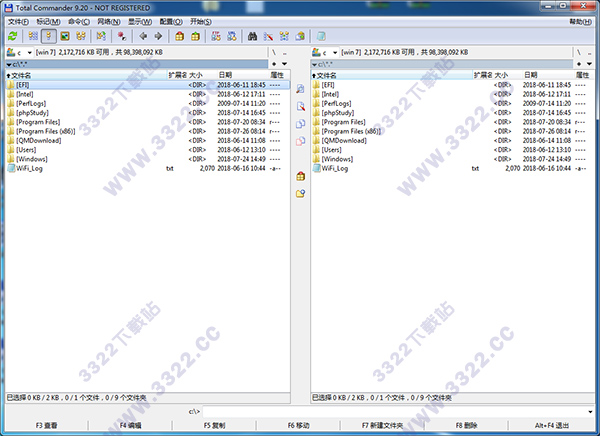Select [Intel] folder in left panel
Viewport: 600px width, 436px height.
148,94
